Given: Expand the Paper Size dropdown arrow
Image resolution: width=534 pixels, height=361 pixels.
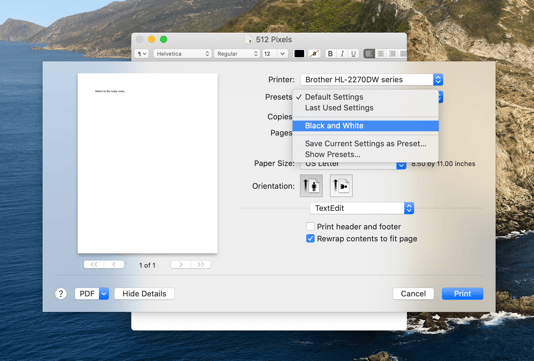Looking at the screenshot, I should (x=401, y=165).
